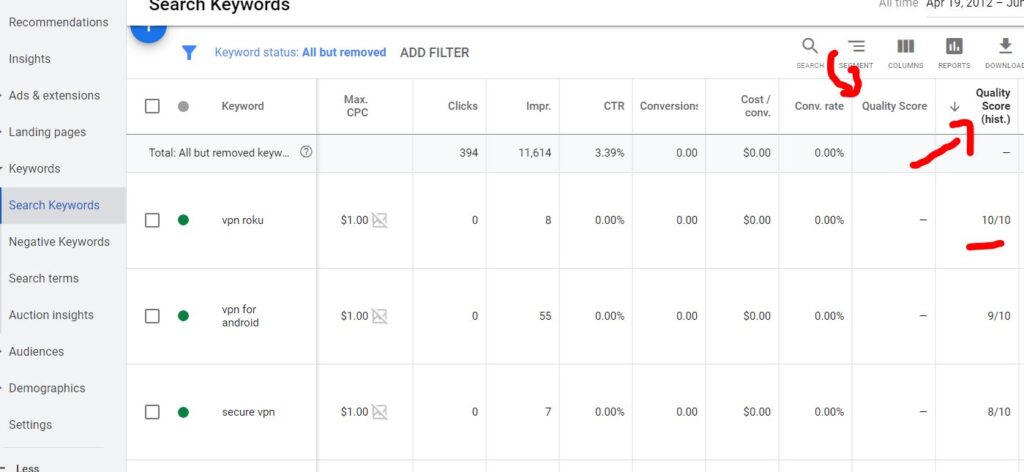Click the green status dot for vpn roku
1024x472 pixels.
(183, 220)
